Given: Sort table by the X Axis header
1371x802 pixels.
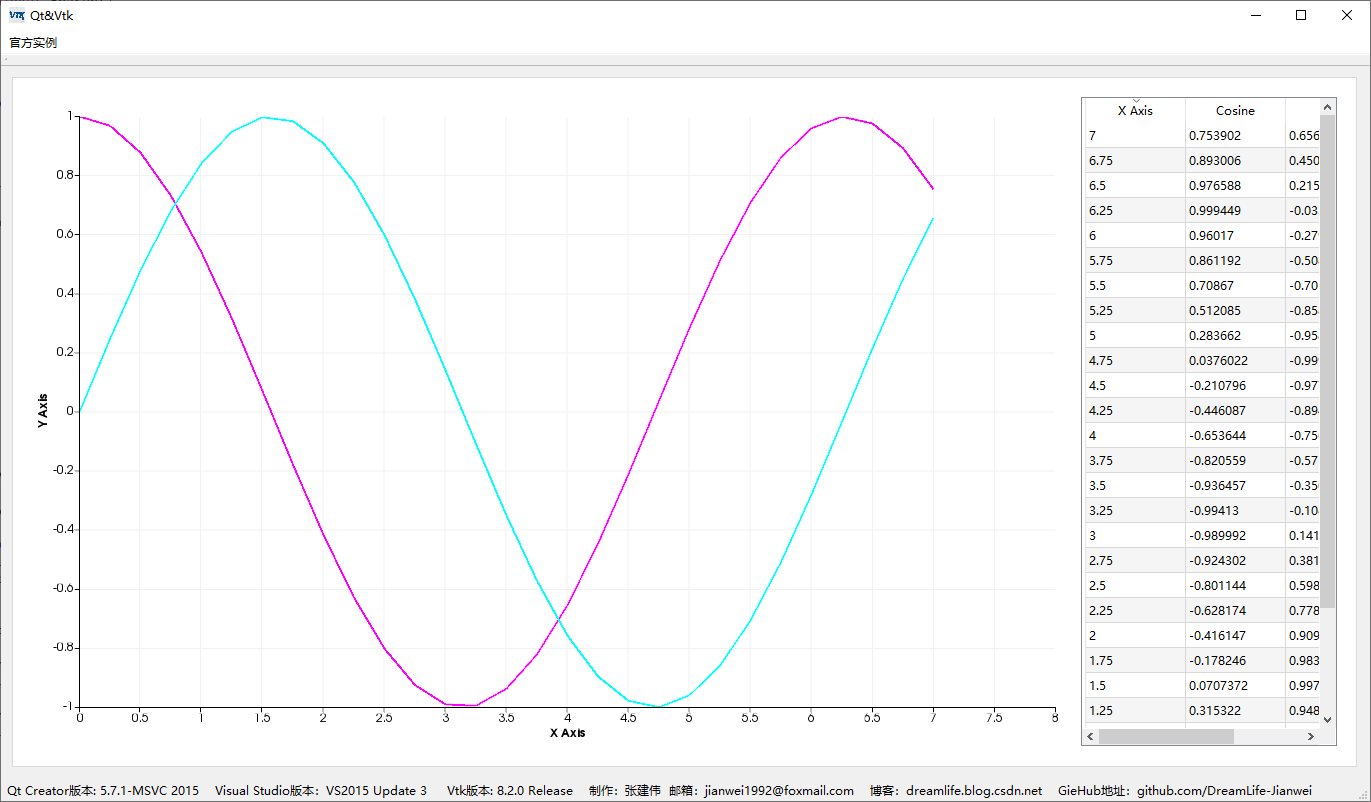Looking at the screenshot, I should 1135,110.
